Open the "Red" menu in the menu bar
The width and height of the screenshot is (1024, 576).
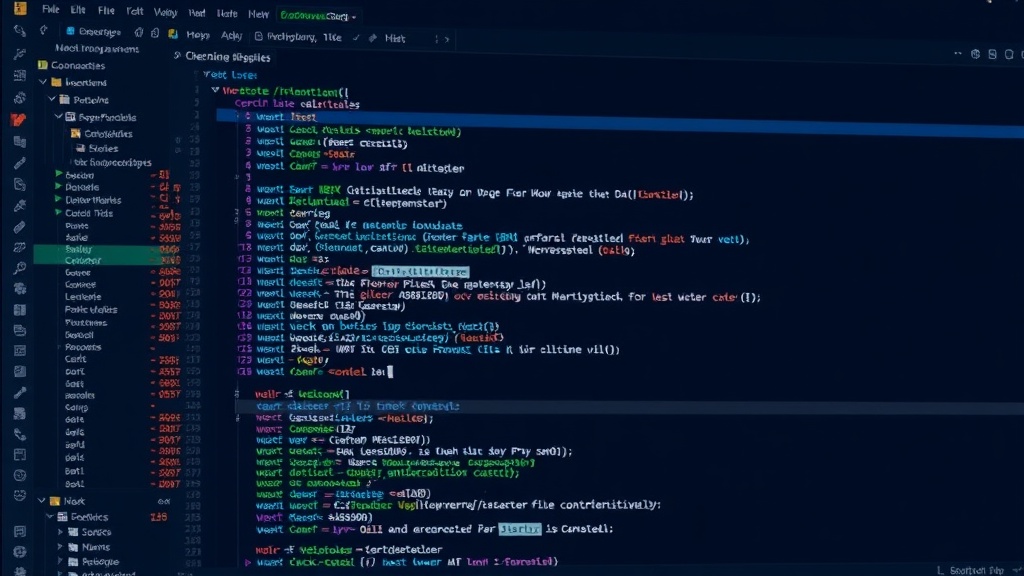coord(197,13)
